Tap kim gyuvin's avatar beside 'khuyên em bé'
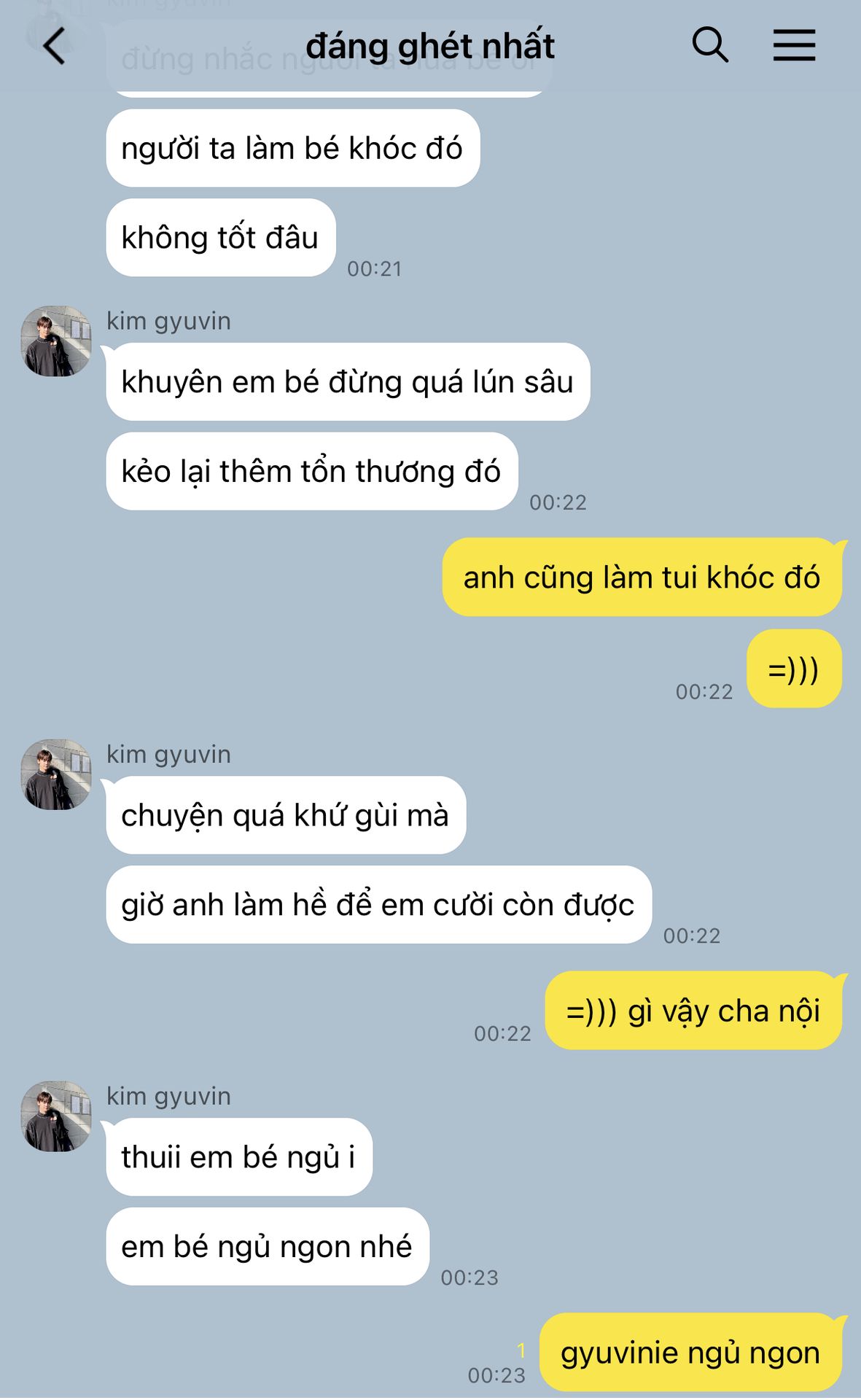The image size is (861, 1400). [56, 341]
